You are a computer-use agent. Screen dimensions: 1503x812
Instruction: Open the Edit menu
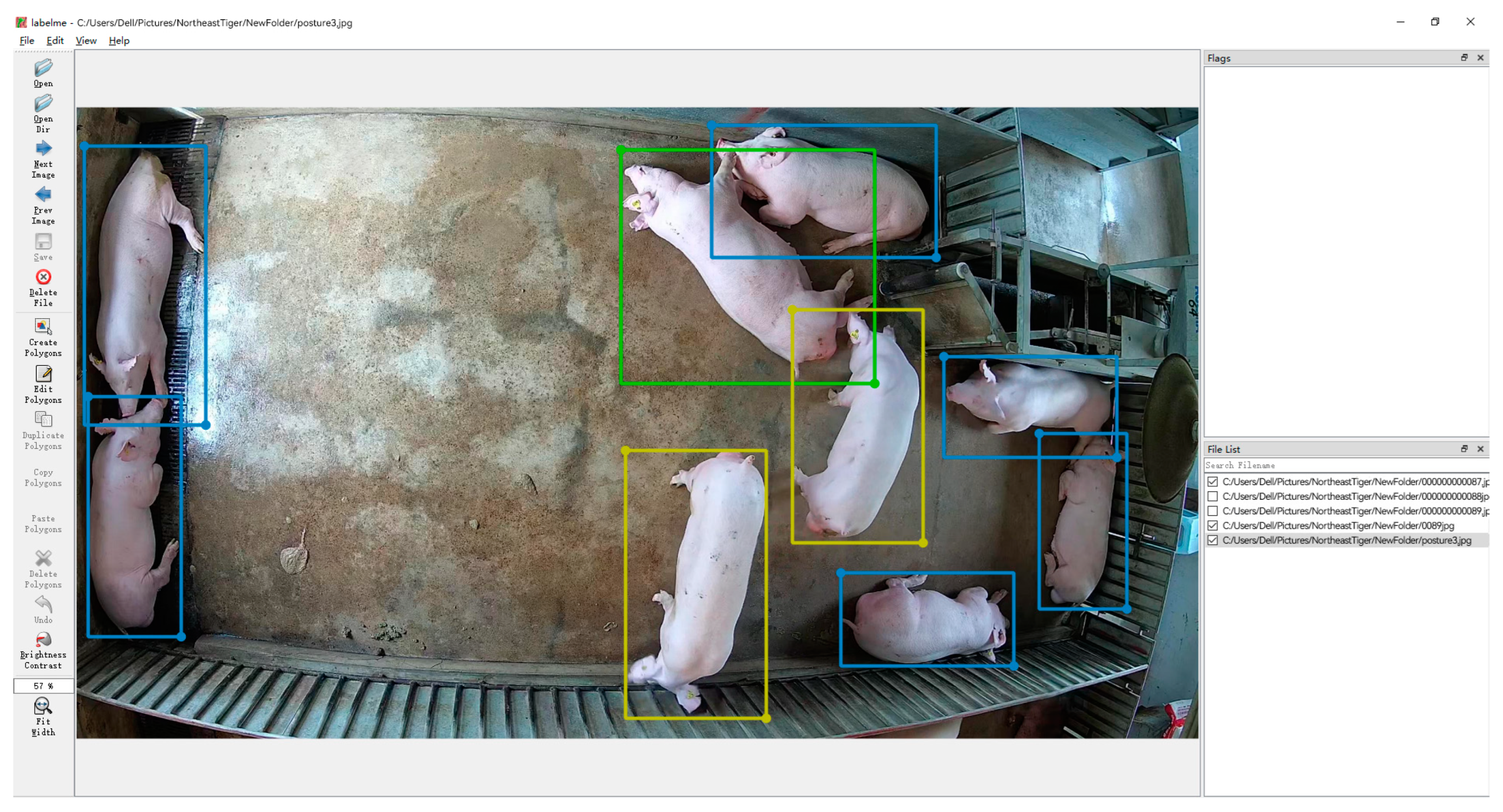[x=55, y=40]
